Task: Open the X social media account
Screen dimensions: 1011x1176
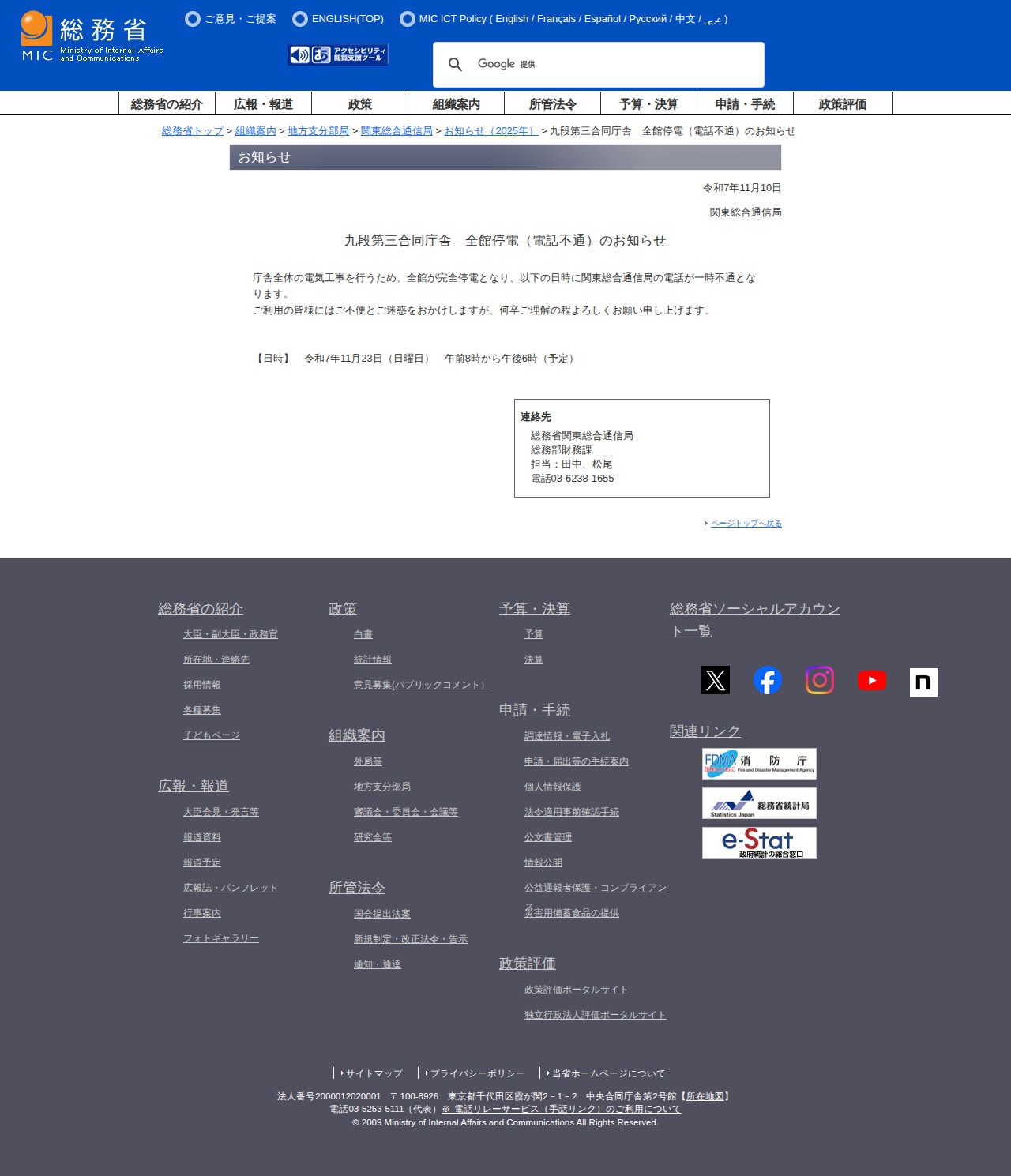Action: (716, 679)
